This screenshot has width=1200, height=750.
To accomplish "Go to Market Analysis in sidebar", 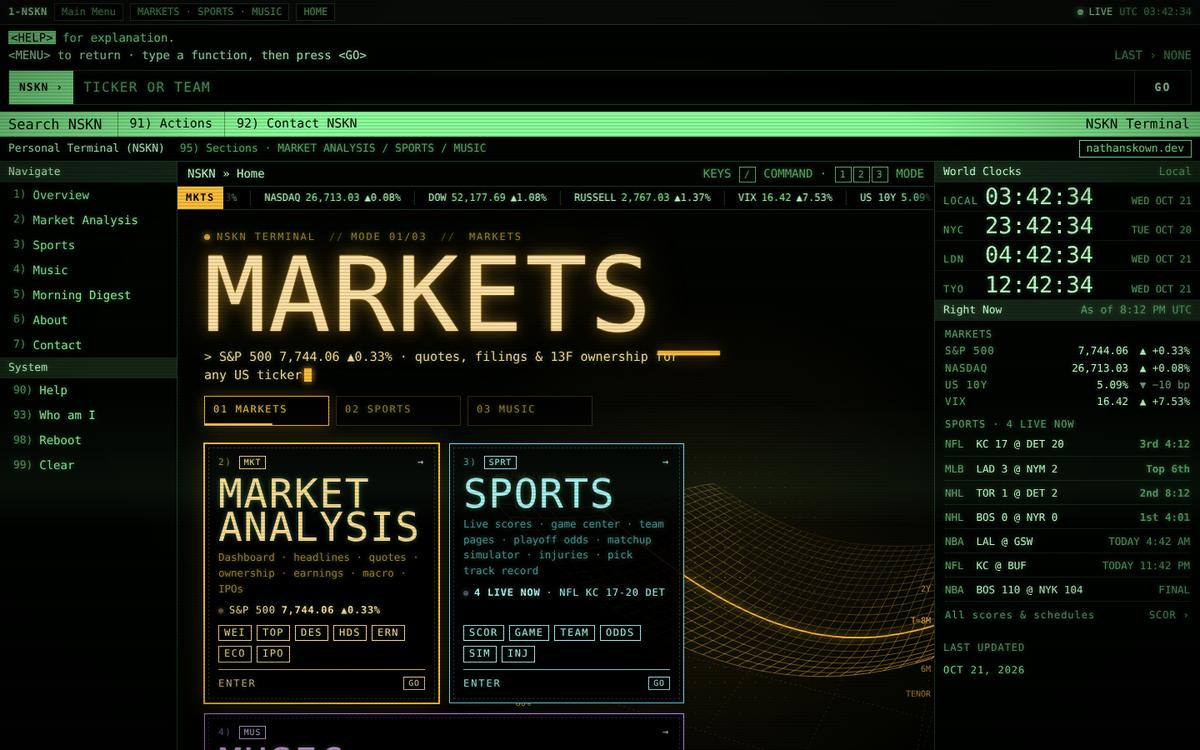I will point(88,220).
